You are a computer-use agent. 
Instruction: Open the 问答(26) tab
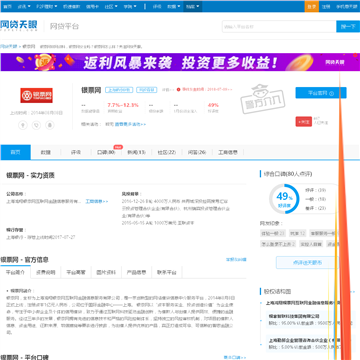click(x=196, y=152)
